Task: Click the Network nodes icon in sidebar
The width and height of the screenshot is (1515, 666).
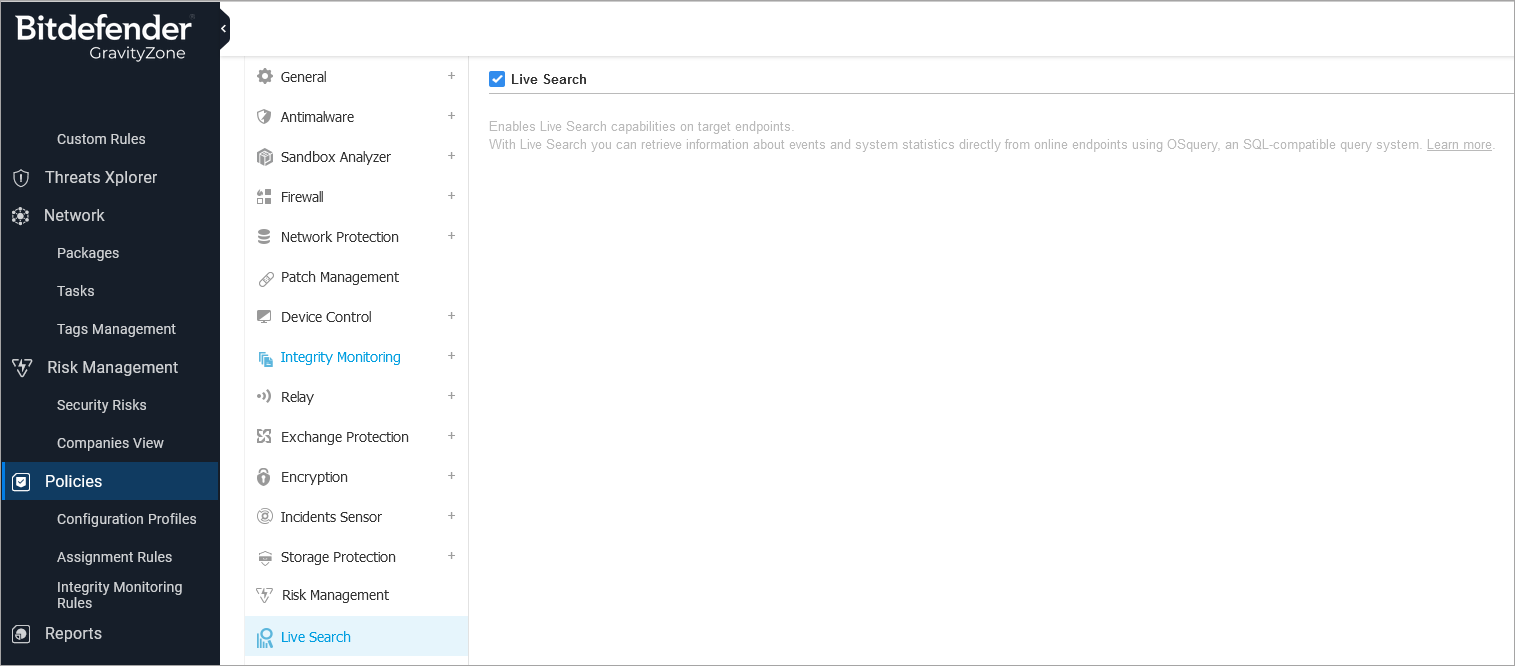Action: point(20,216)
